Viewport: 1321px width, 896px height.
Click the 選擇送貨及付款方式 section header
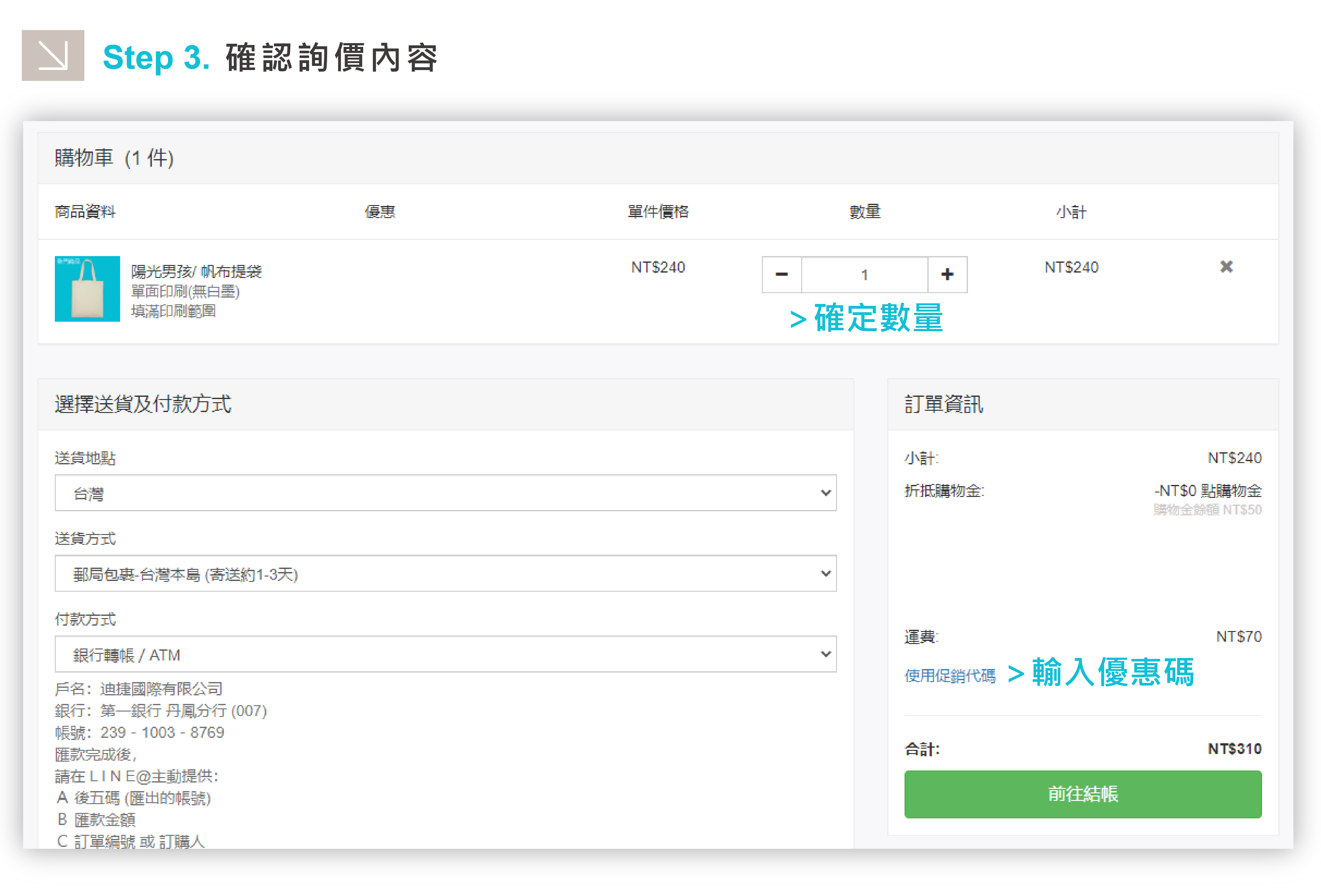tap(143, 404)
